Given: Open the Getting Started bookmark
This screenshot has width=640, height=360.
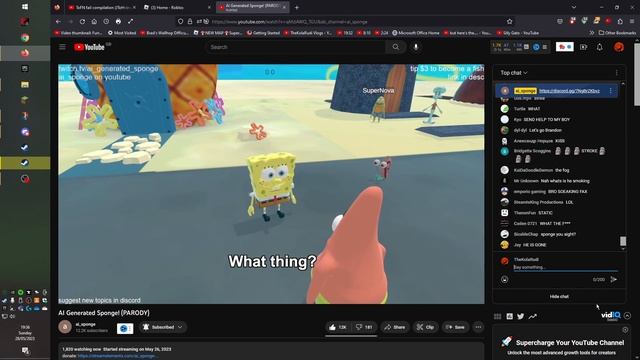Looking at the screenshot, I should pos(264,33).
